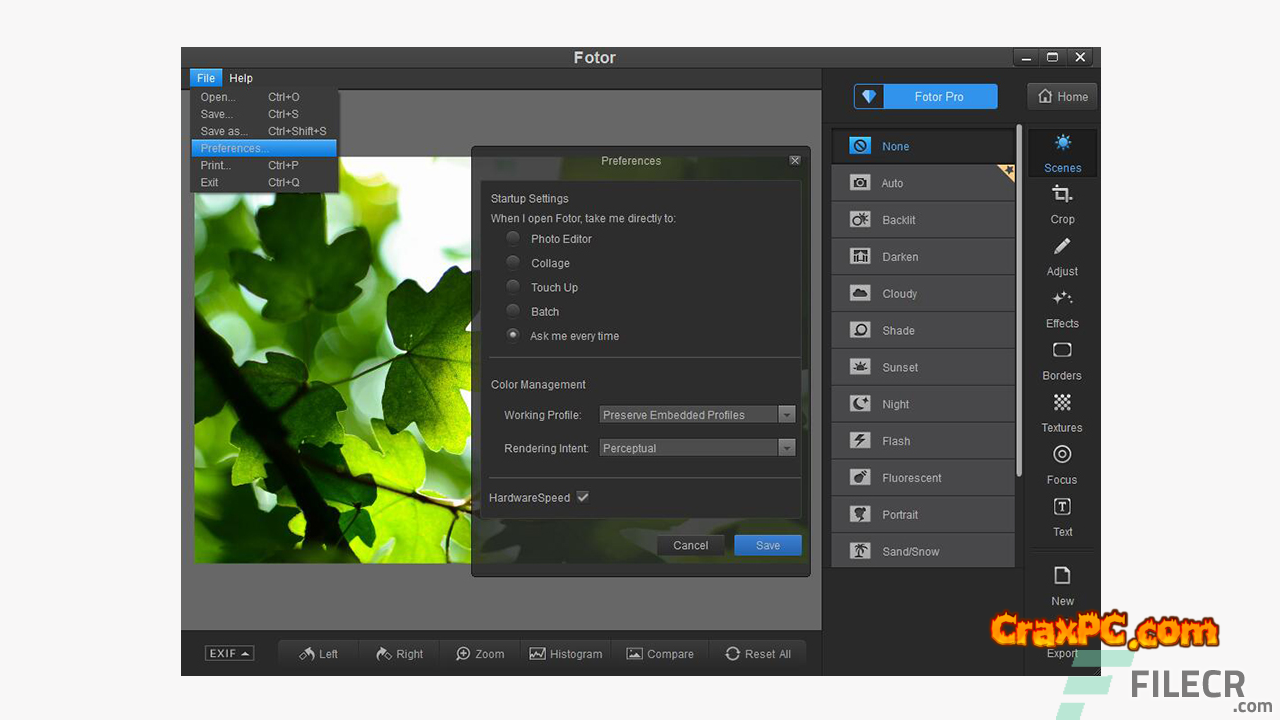Open the Help menu

241,78
